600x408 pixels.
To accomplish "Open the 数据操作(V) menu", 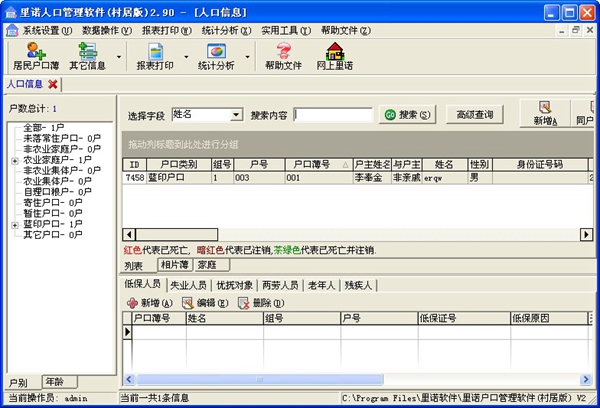I will pyautogui.click(x=107, y=30).
